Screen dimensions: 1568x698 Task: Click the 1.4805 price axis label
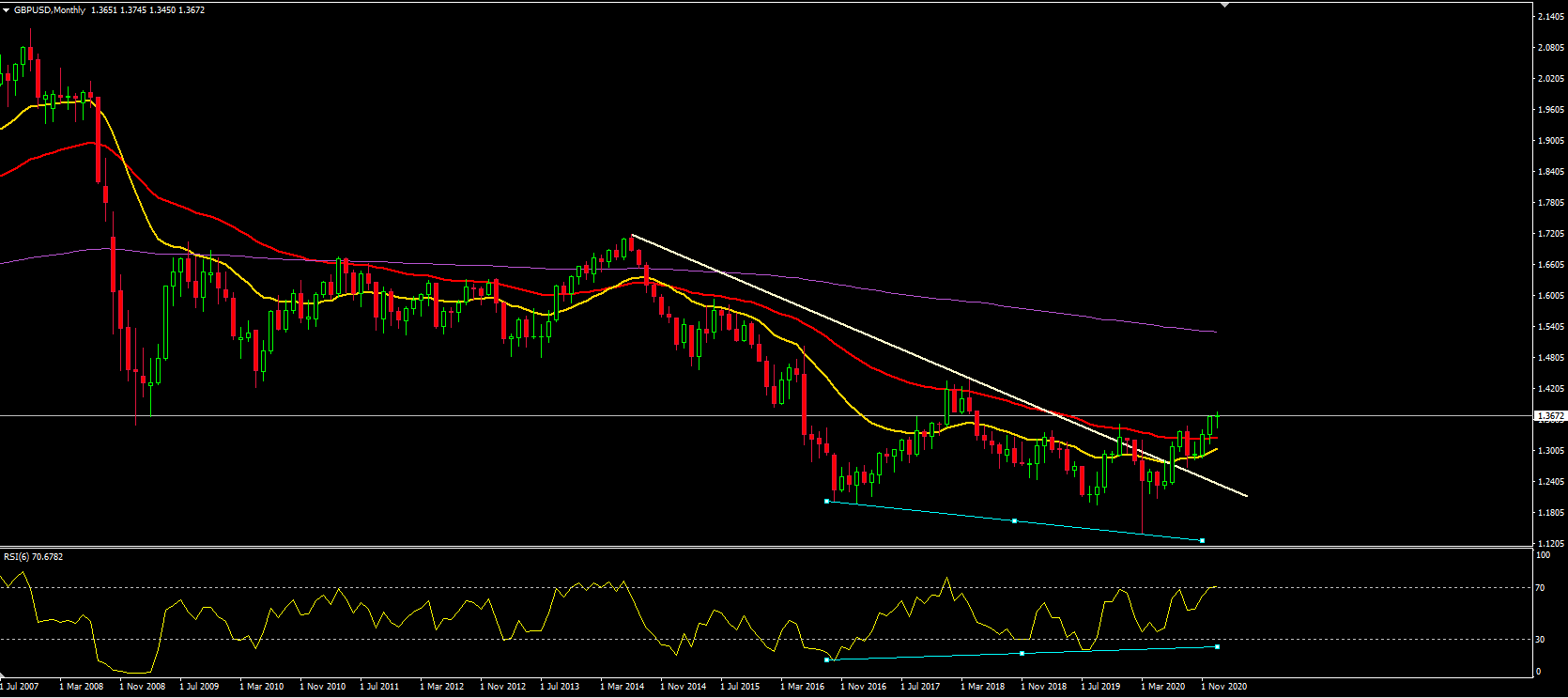[1551, 358]
